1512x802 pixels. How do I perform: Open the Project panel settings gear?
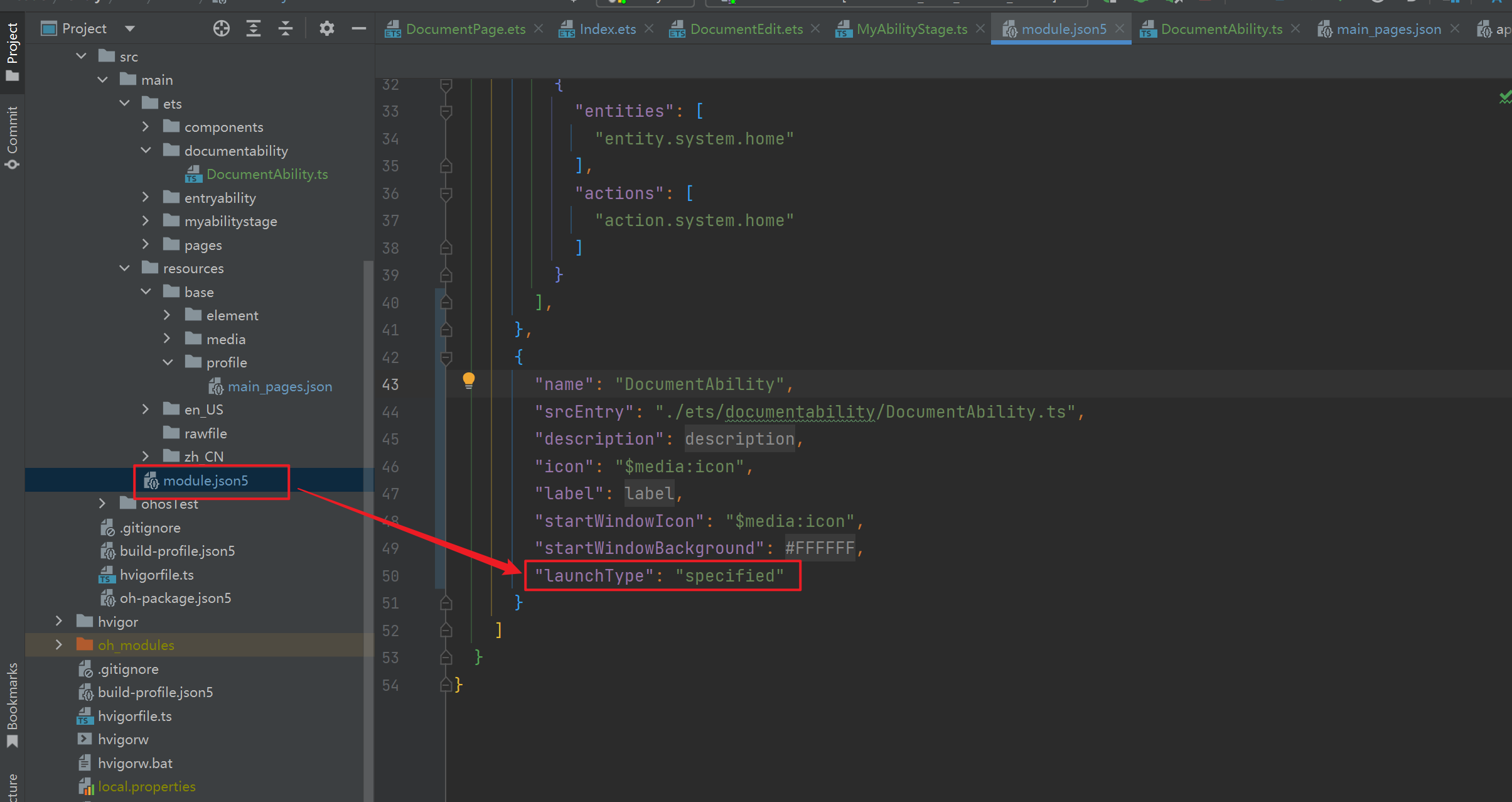pyautogui.click(x=326, y=28)
